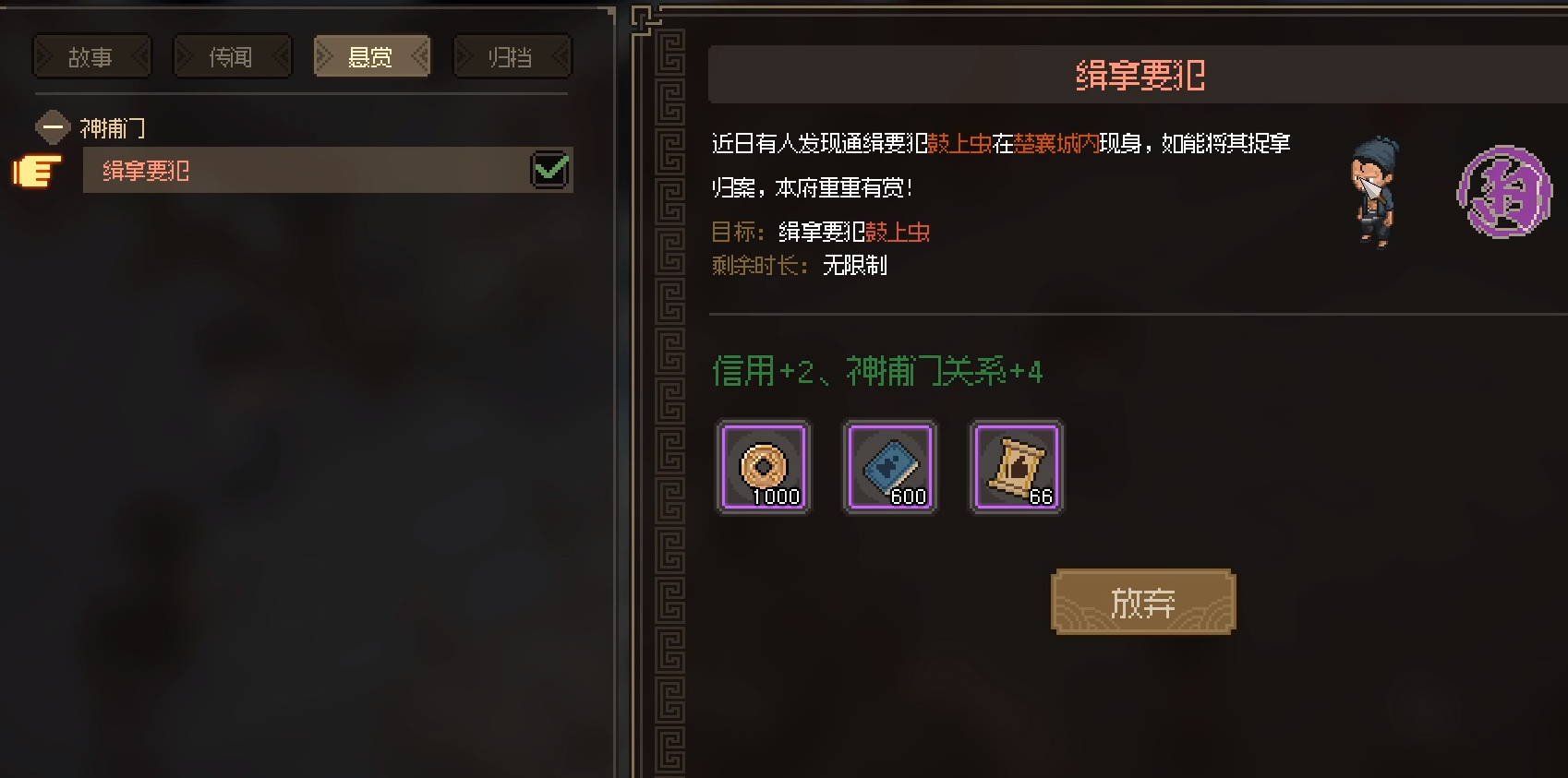Open the 归档 tab
This screenshot has width=1568, height=778.
click(513, 57)
